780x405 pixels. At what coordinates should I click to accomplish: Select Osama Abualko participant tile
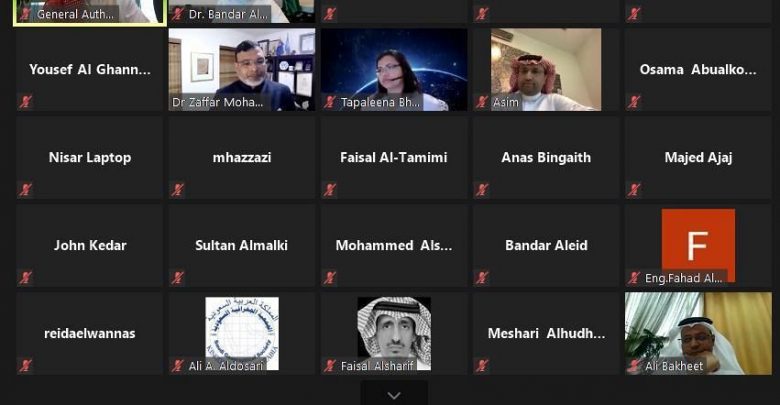[x=698, y=70]
